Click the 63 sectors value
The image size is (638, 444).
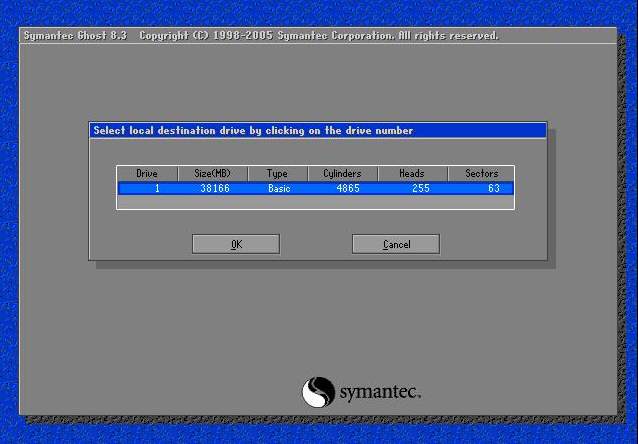(x=493, y=188)
